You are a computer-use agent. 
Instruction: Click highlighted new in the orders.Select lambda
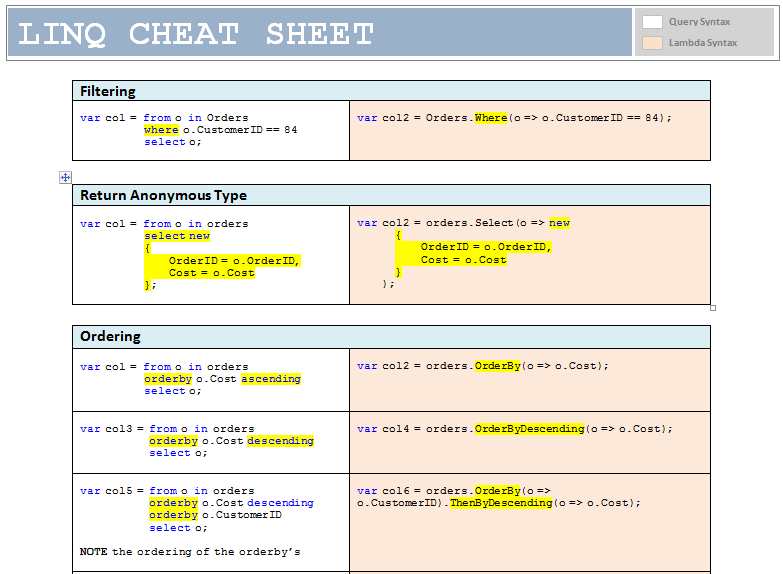coord(559,223)
